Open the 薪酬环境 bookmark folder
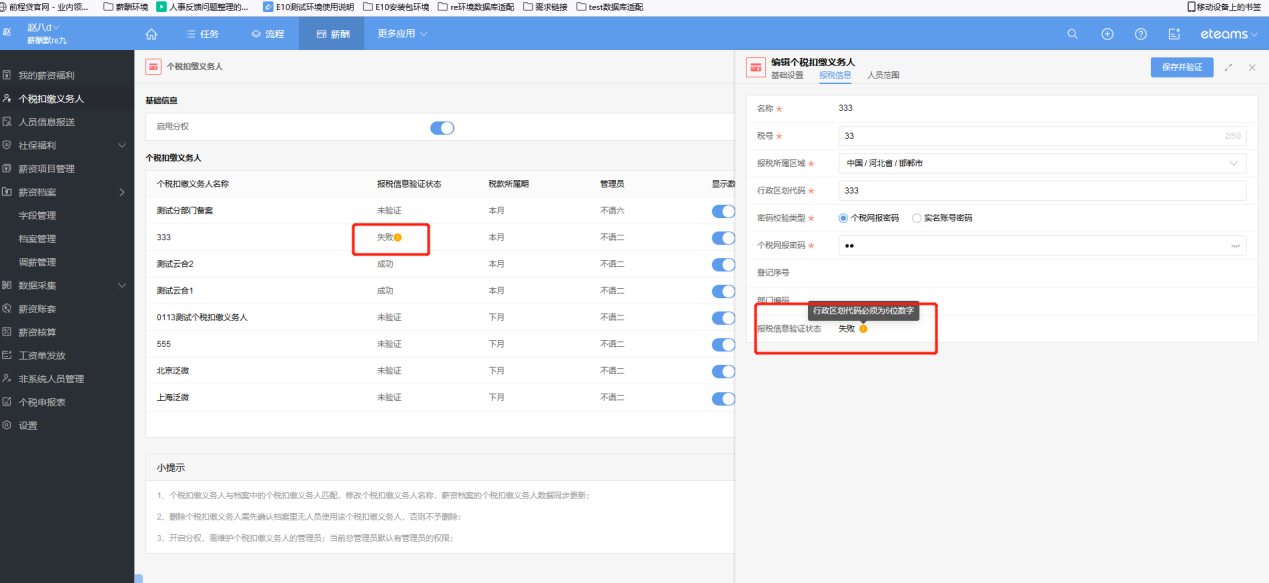 126,6
